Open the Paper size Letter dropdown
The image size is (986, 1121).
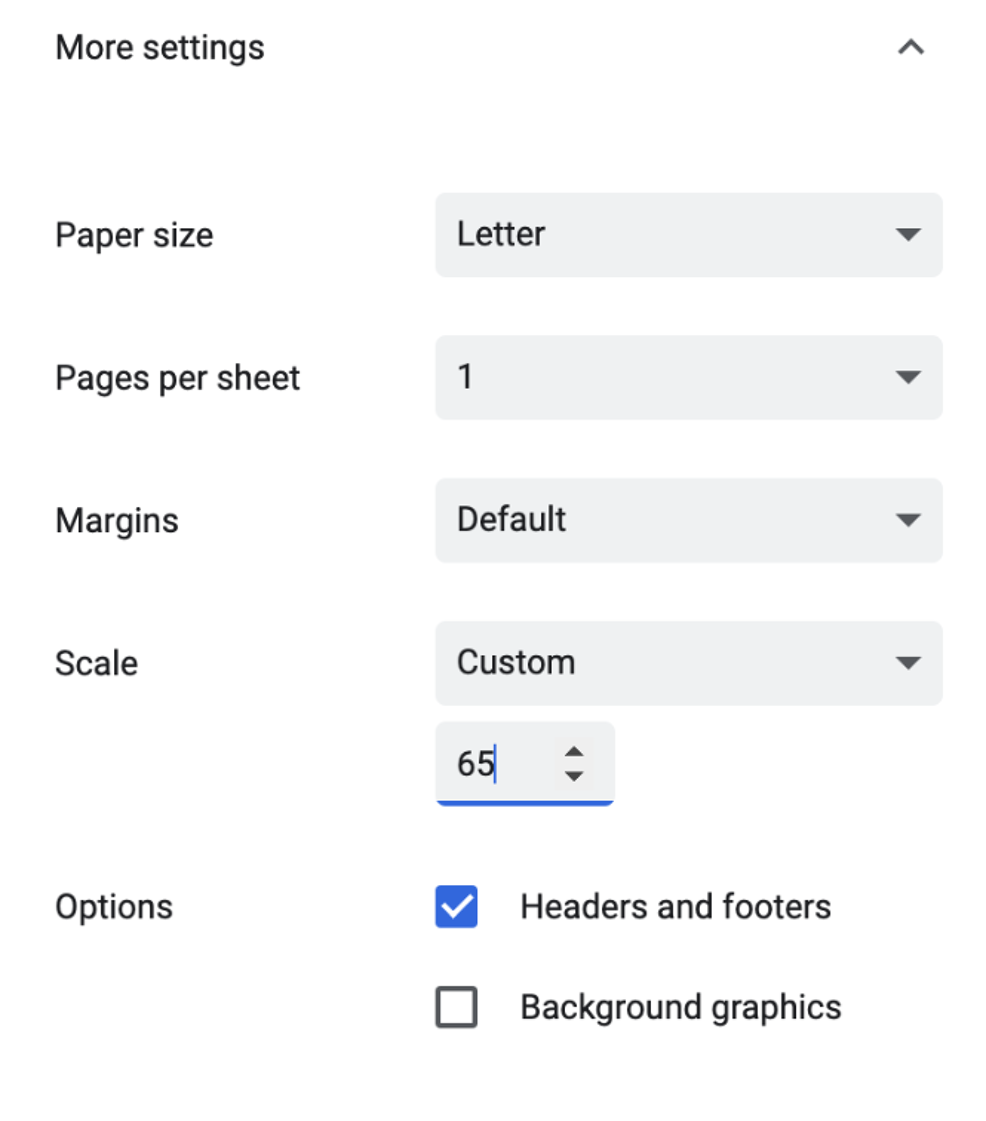click(x=689, y=234)
